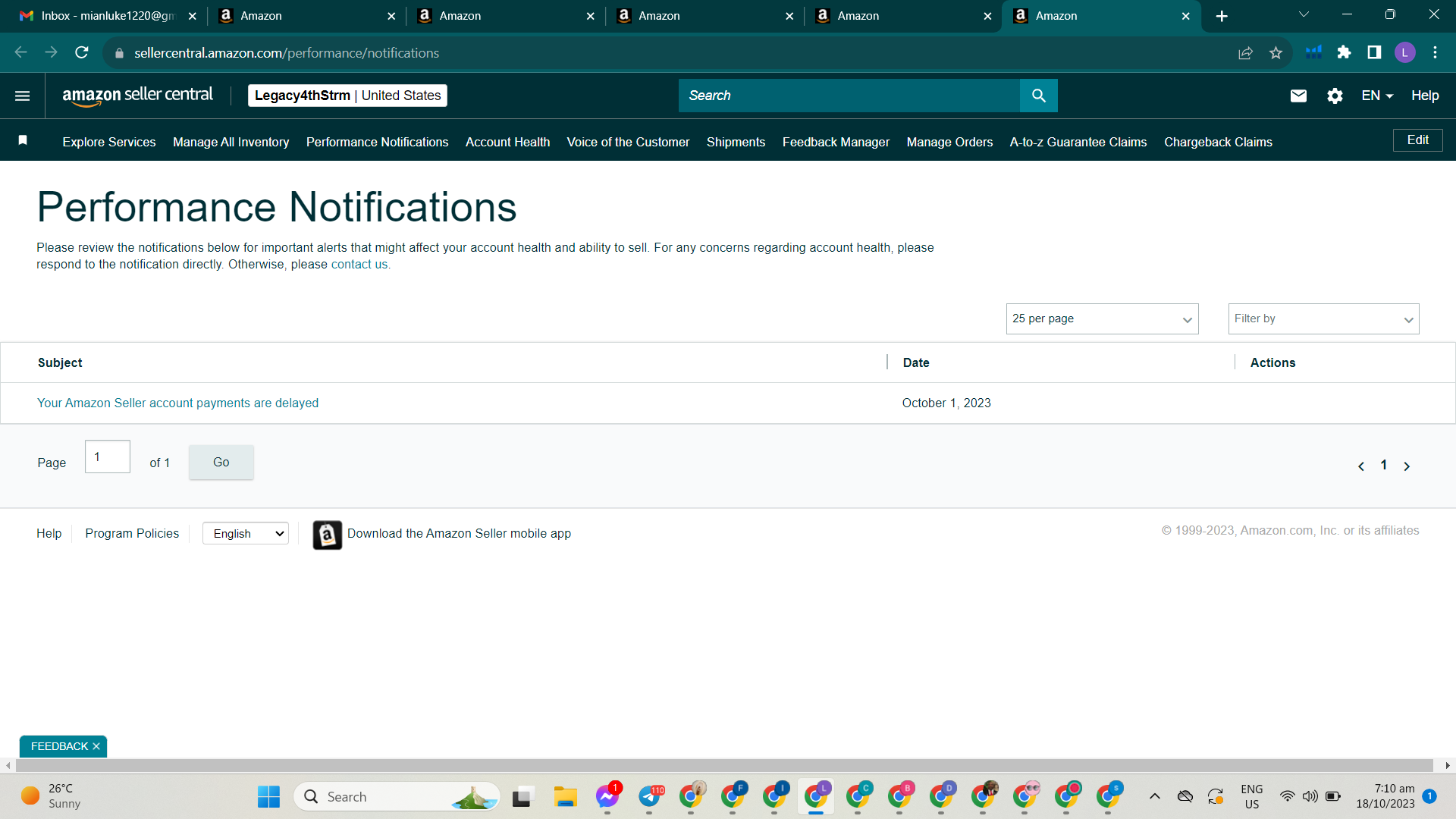The height and width of the screenshot is (819, 1456).
Task: Open Telegram from the taskbar
Action: (x=649, y=797)
